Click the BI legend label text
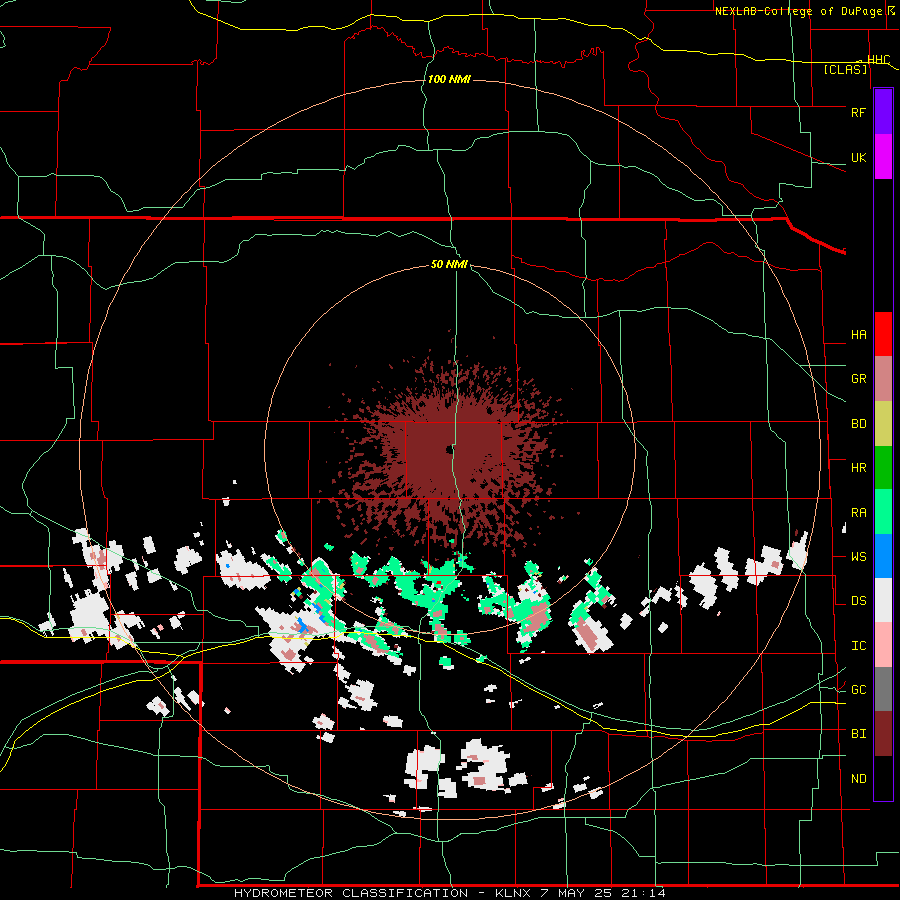Screen dimensions: 900x900 point(859,734)
